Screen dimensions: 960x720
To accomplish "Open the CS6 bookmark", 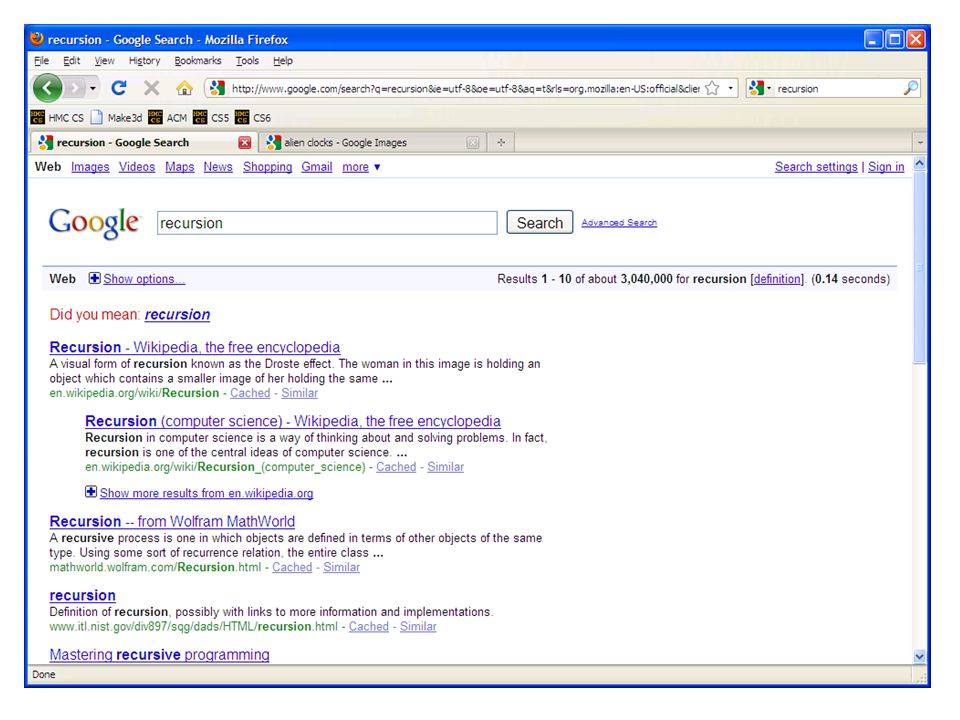I will click(253, 118).
